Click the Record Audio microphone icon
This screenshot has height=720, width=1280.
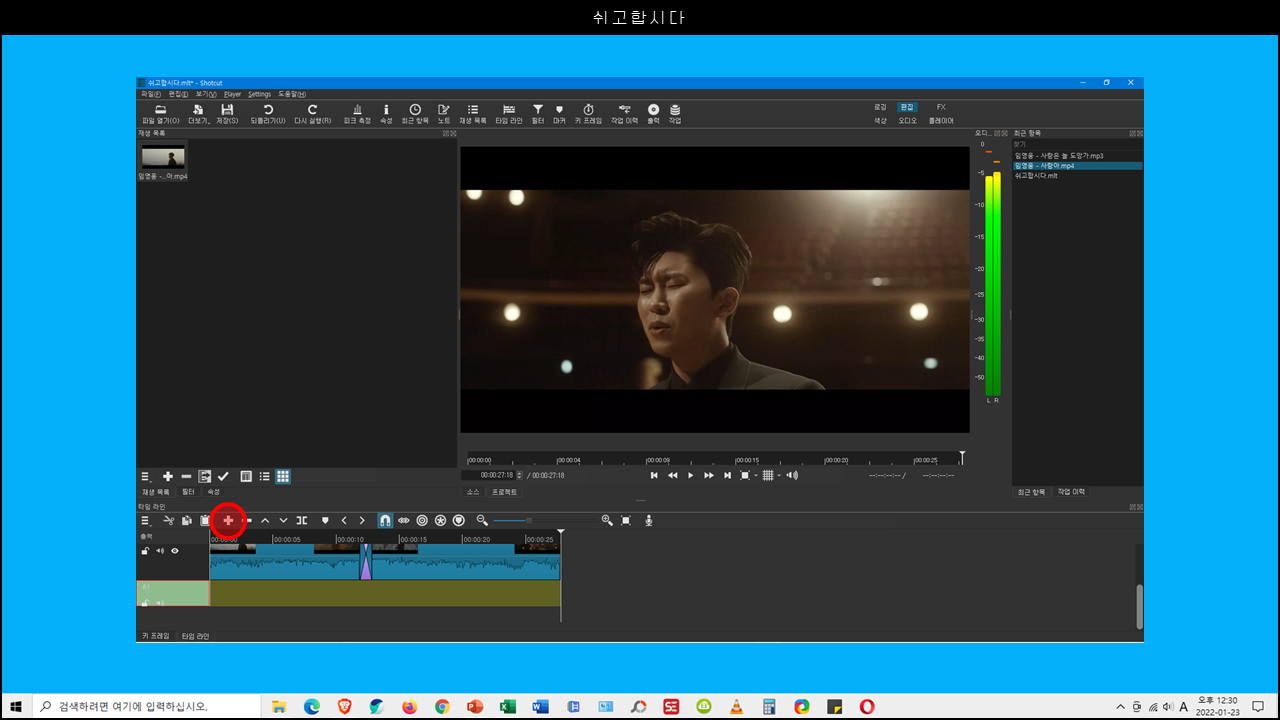[649, 520]
